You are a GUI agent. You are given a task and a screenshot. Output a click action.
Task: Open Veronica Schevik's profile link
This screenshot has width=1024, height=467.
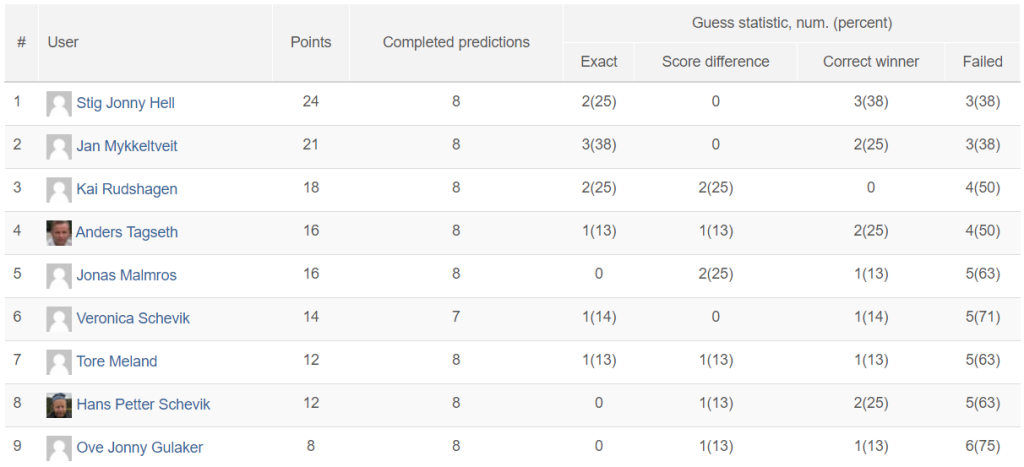(x=133, y=318)
